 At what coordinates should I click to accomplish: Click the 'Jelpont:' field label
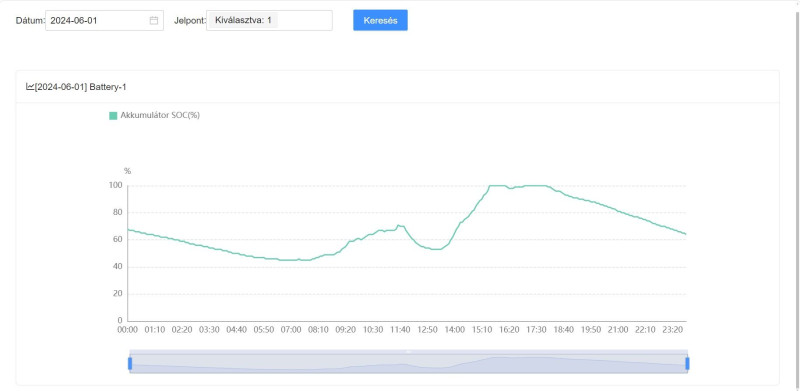[x=191, y=21]
